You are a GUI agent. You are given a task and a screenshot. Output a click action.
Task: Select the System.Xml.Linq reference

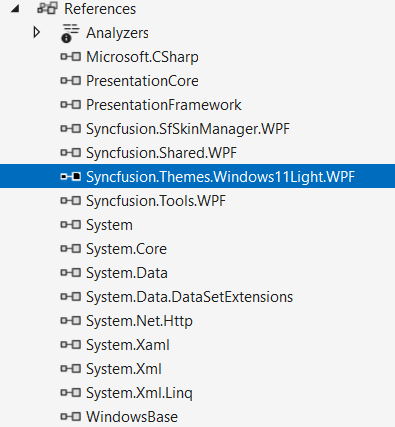(139, 393)
